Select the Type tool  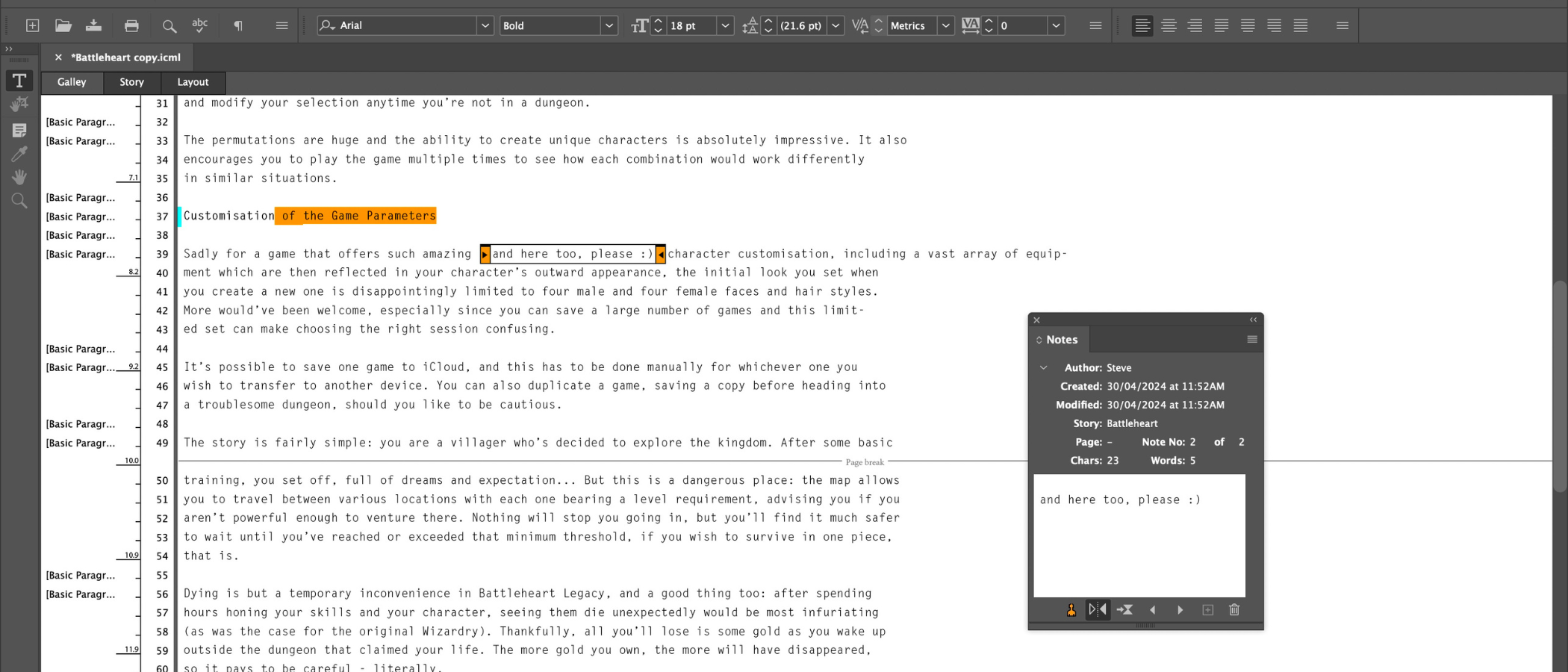pos(19,80)
